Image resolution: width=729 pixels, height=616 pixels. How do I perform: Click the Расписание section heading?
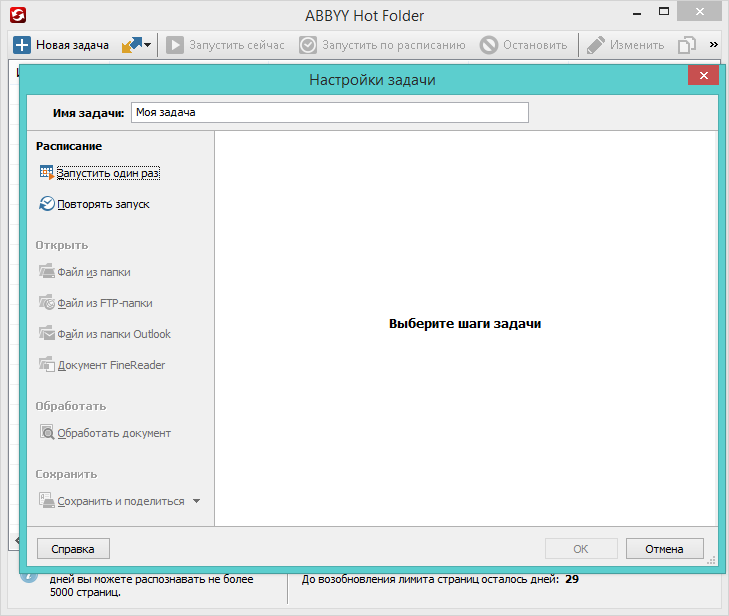(x=69, y=146)
